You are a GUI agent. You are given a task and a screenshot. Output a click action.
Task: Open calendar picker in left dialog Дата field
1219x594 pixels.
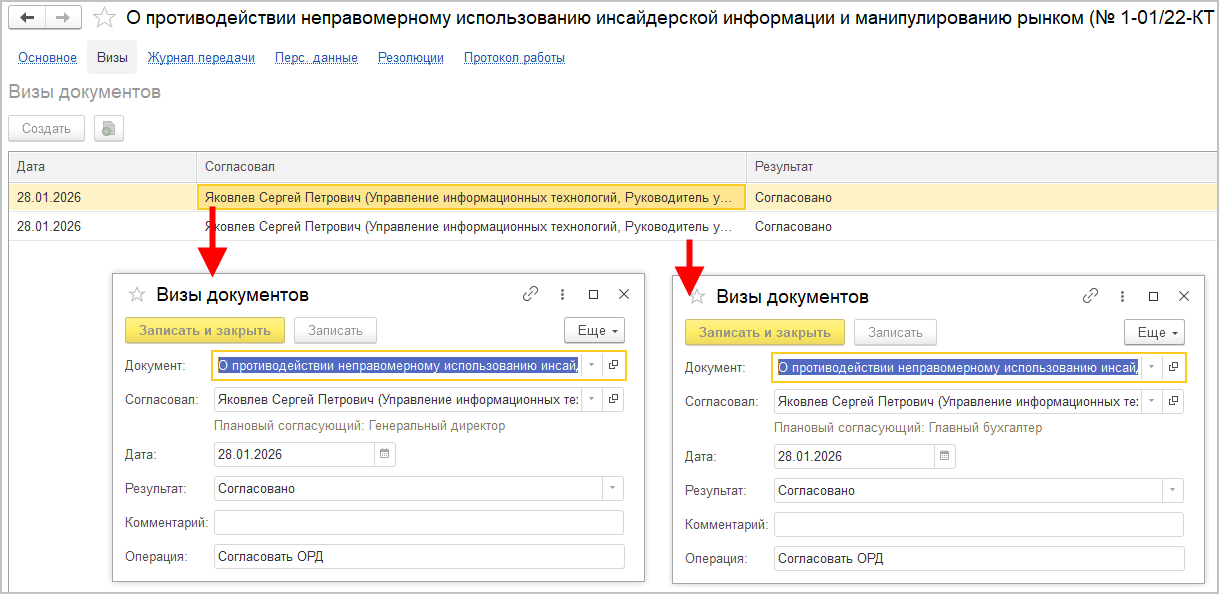point(384,455)
